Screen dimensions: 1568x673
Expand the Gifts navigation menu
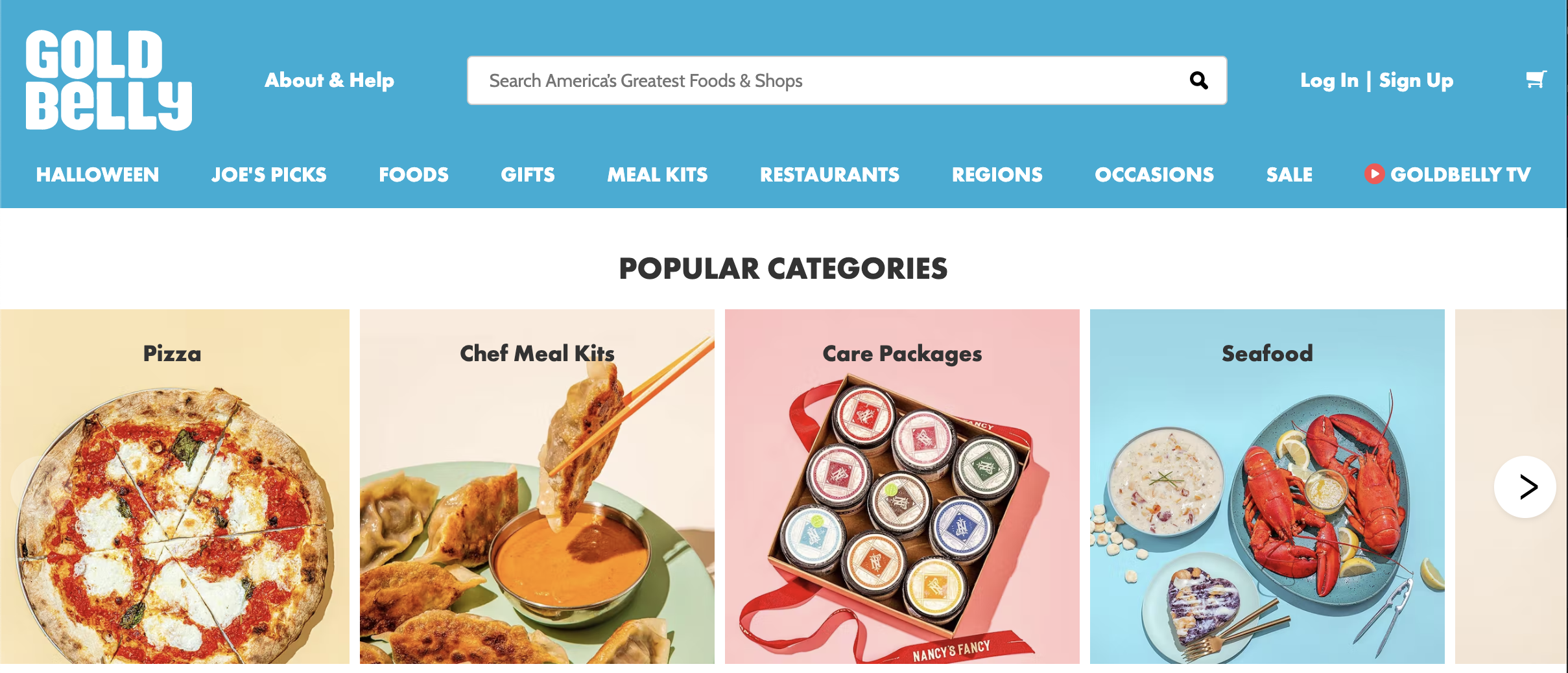pyautogui.click(x=527, y=174)
